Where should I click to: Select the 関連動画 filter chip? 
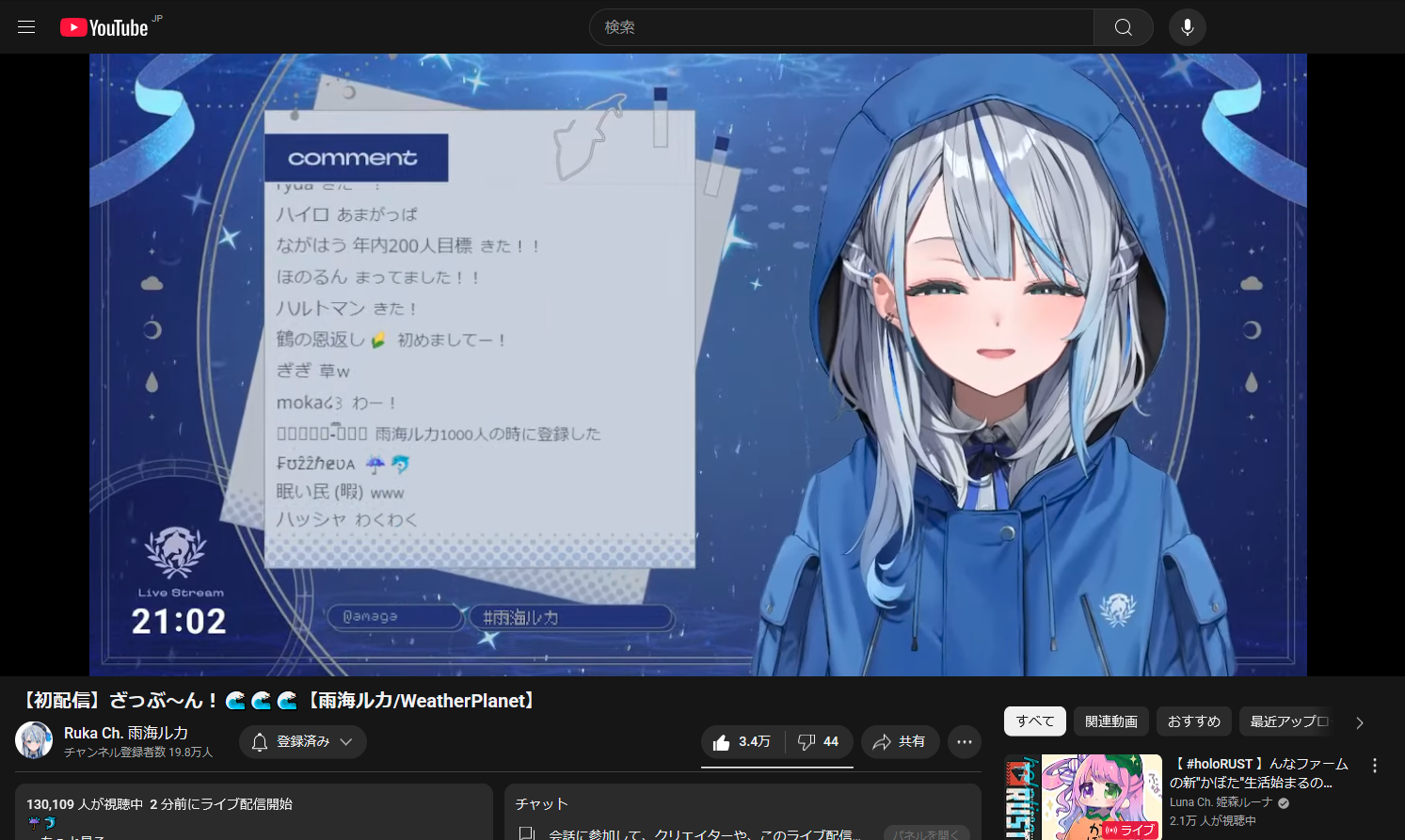(x=1110, y=721)
